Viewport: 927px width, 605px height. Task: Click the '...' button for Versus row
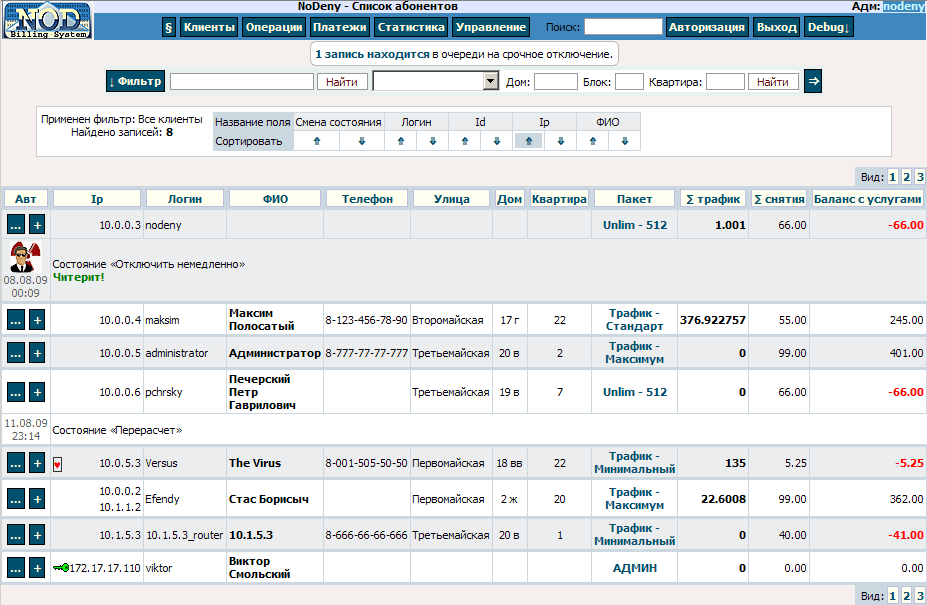[x=16, y=463]
